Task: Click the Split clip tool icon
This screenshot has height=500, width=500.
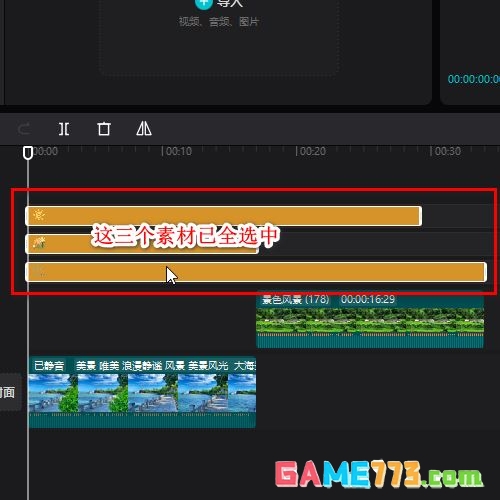Action: (x=64, y=129)
